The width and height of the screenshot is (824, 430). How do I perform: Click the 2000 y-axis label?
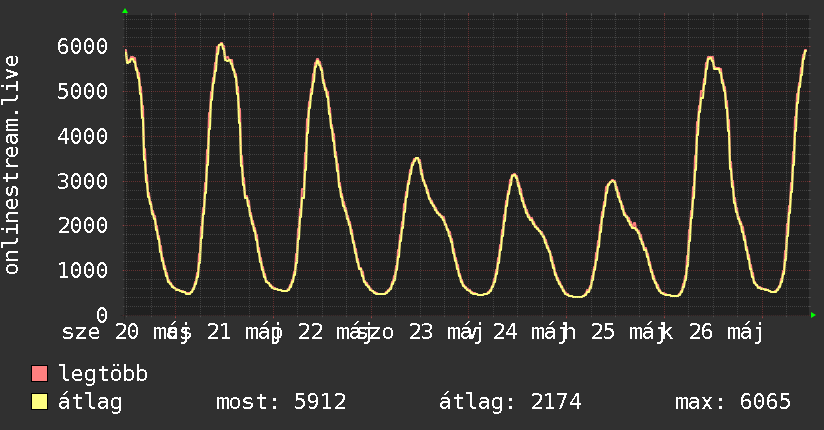click(x=83, y=226)
